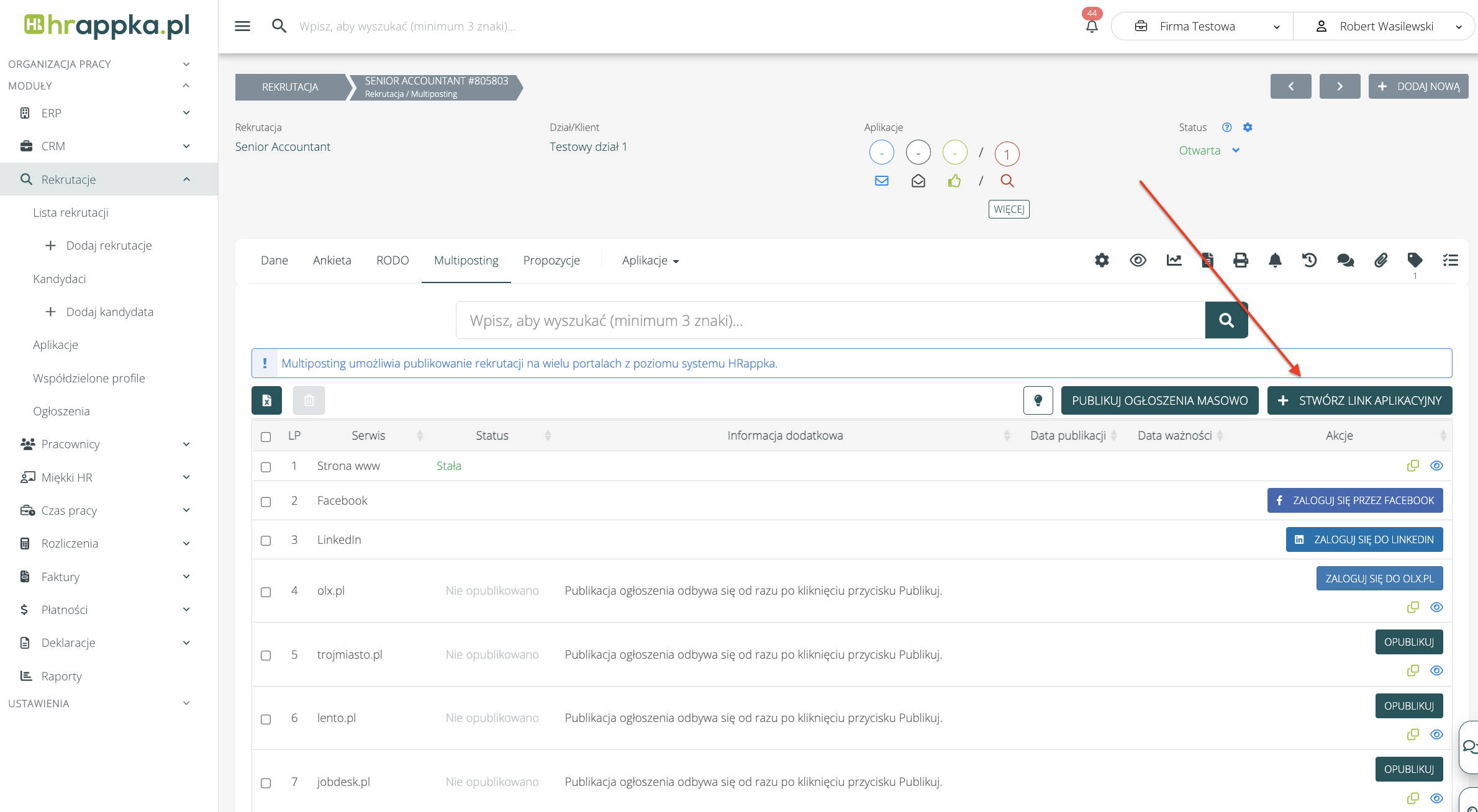The width and height of the screenshot is (1478, 812).
Task: Open the notifications bell with 44 badge
Action: point(1091,26)
